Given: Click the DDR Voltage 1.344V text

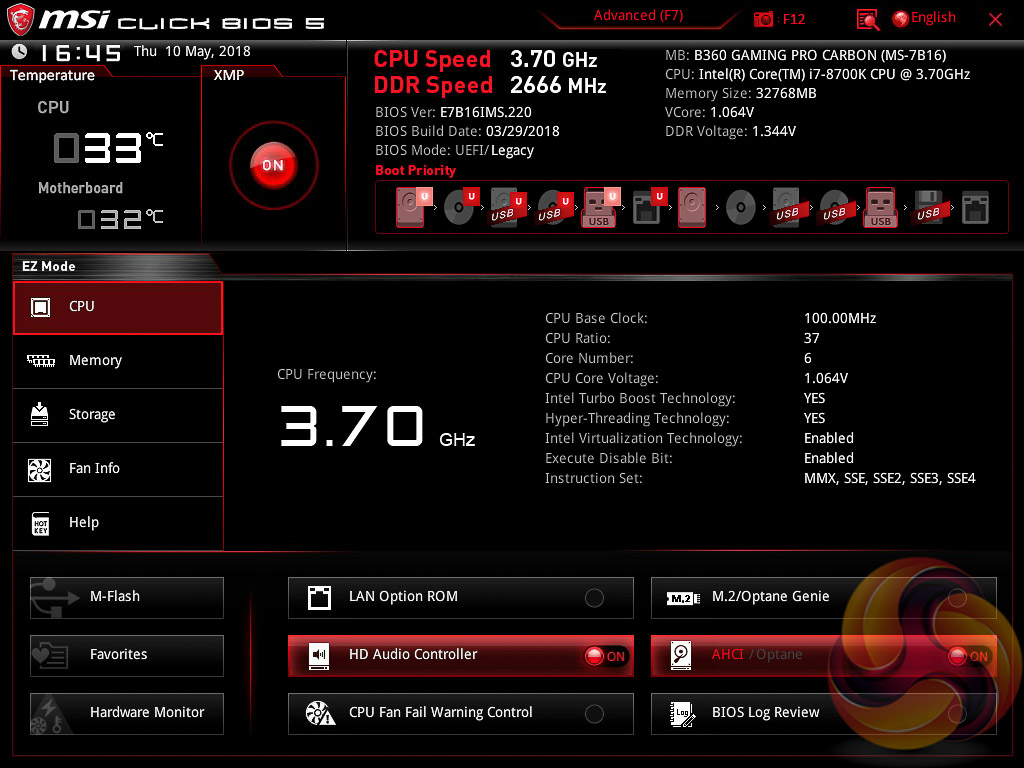Looking at the screenshot, I should coord(730,131).
